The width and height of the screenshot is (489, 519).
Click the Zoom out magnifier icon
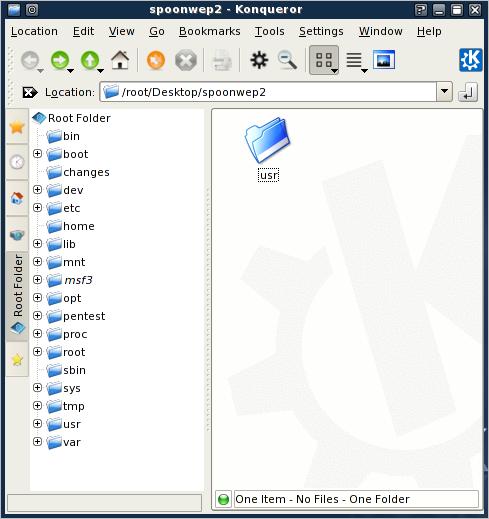[287, 60]
